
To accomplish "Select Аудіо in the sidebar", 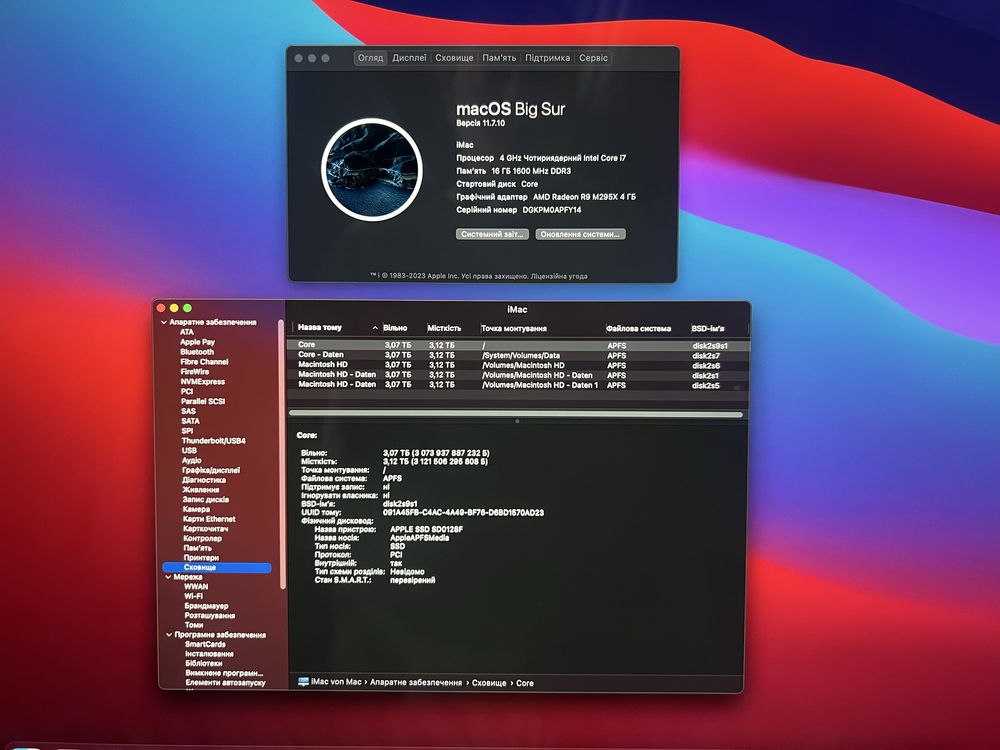I will tap(192, 460).
